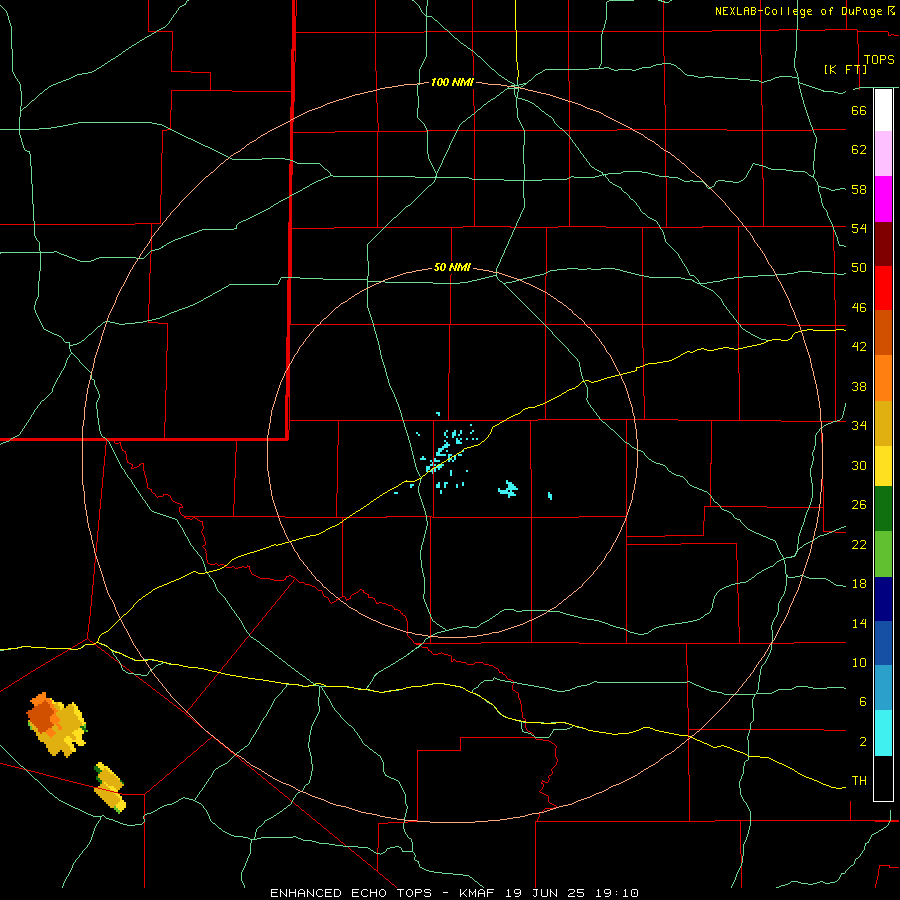Click the legend value '30'
The width and height of the screenshot is (900, 900).
[859, 465]
